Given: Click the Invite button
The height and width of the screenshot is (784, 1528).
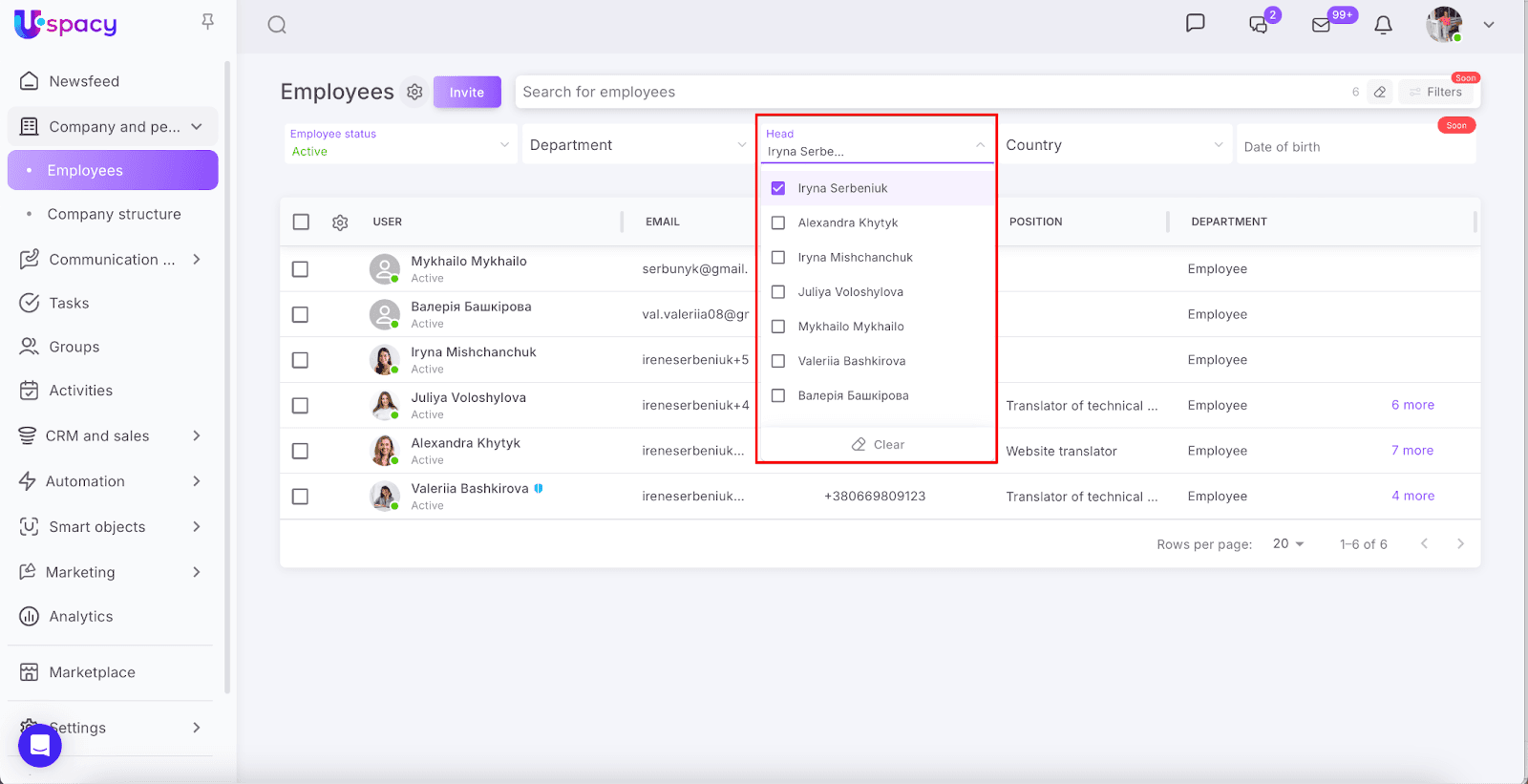Looking at the screenshot, I should [x=467, y=93].
